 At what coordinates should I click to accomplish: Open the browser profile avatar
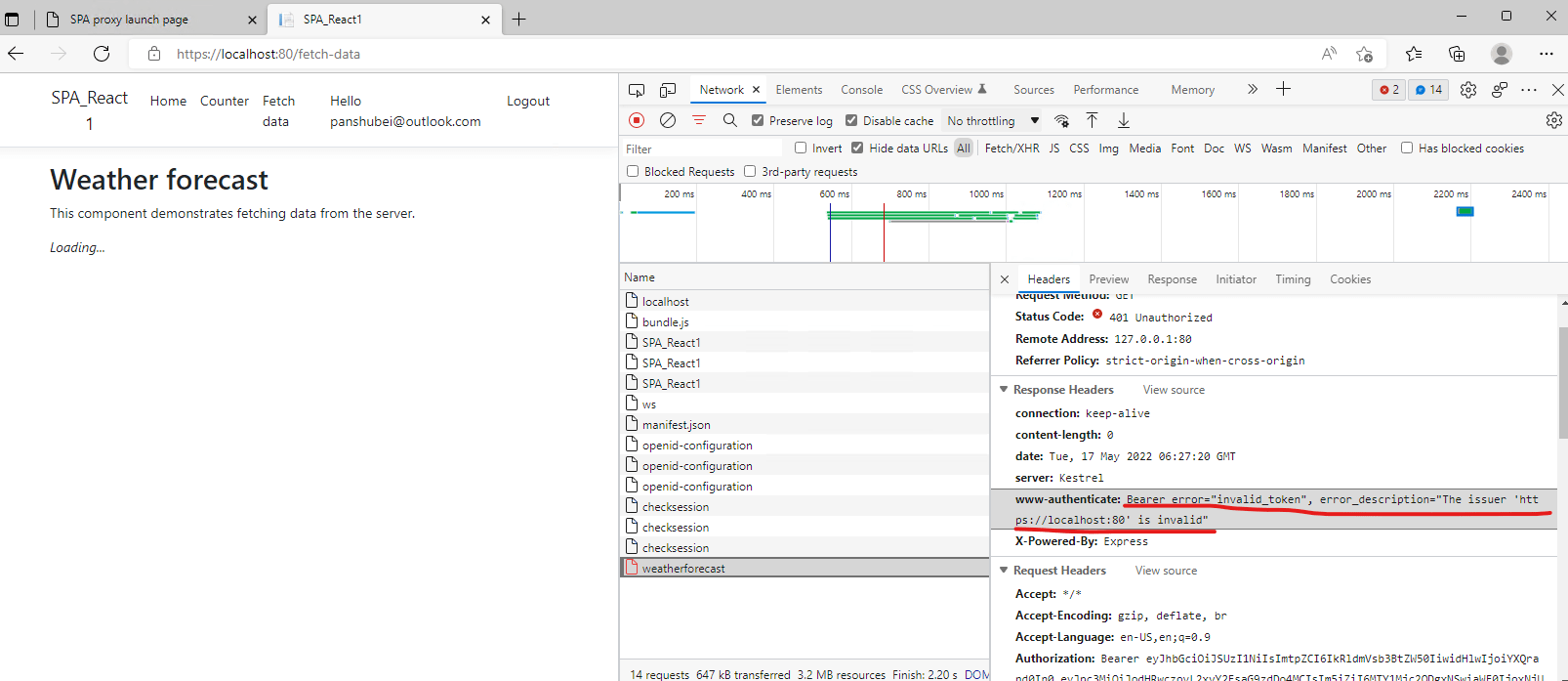pos(1502,54)
